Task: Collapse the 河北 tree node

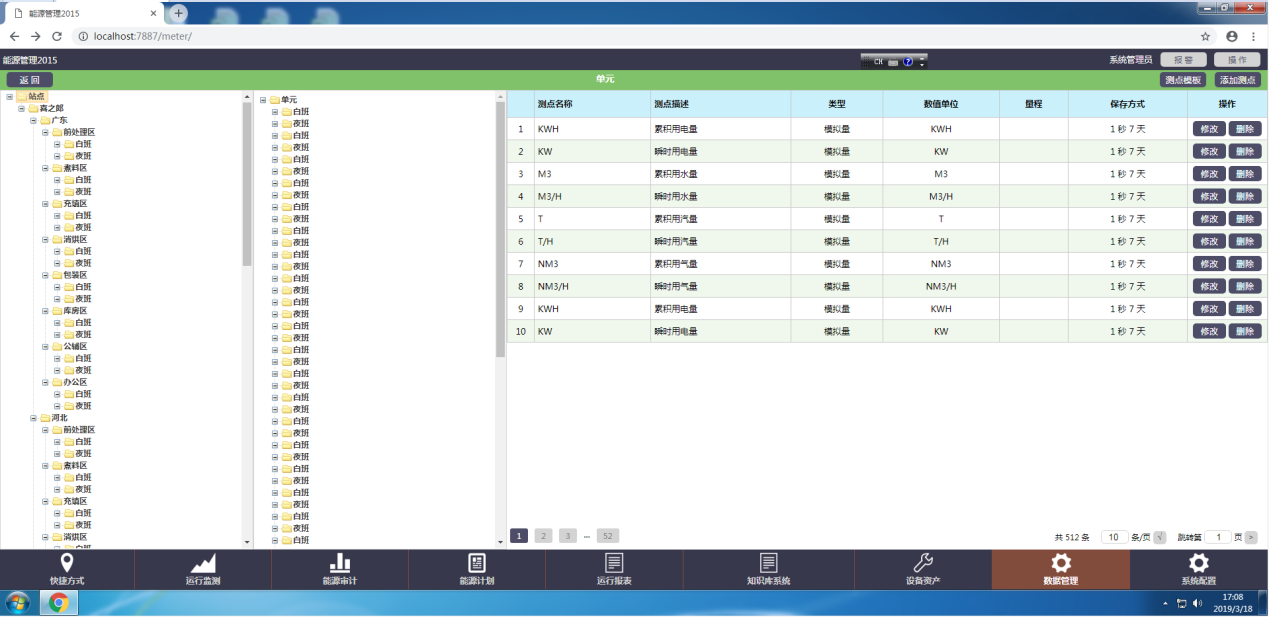Action: [33, 418]
